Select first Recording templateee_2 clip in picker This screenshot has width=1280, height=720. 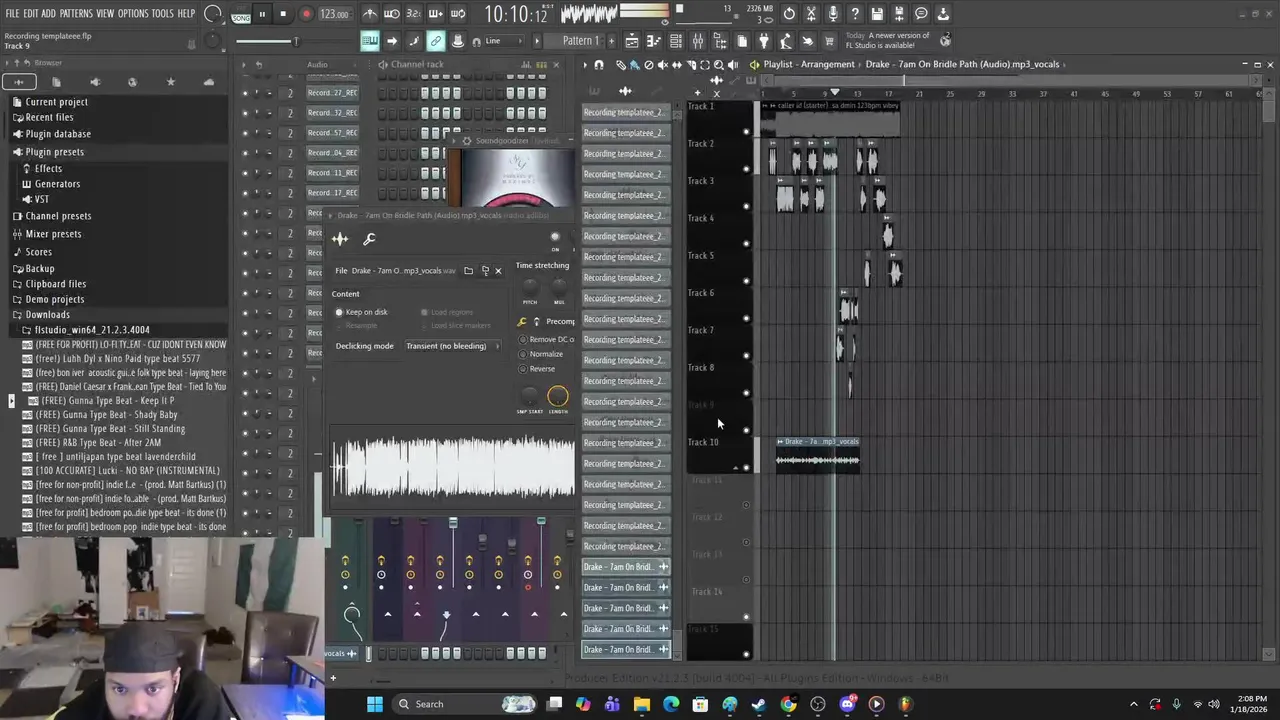(x=626, y=113)
